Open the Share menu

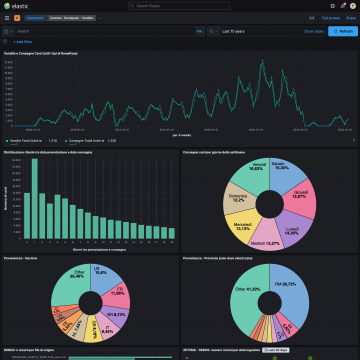click(x=351, y=18)
